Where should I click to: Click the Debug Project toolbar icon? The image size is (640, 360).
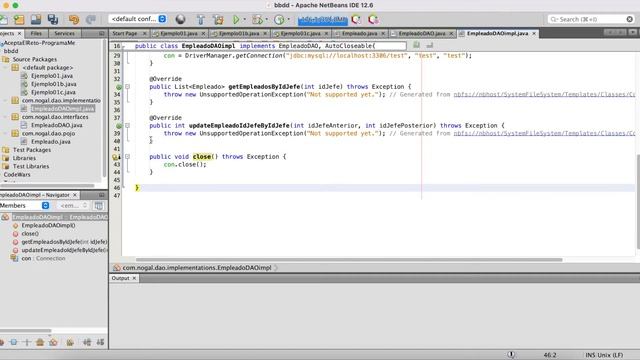[257, 19]
